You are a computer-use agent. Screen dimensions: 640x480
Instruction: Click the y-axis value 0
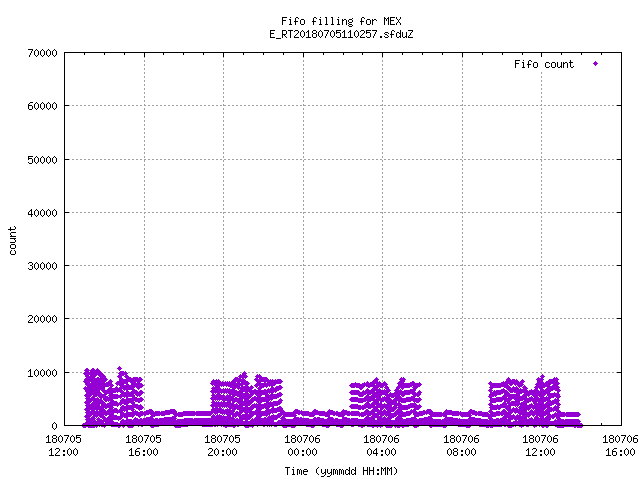coord(54,426)
